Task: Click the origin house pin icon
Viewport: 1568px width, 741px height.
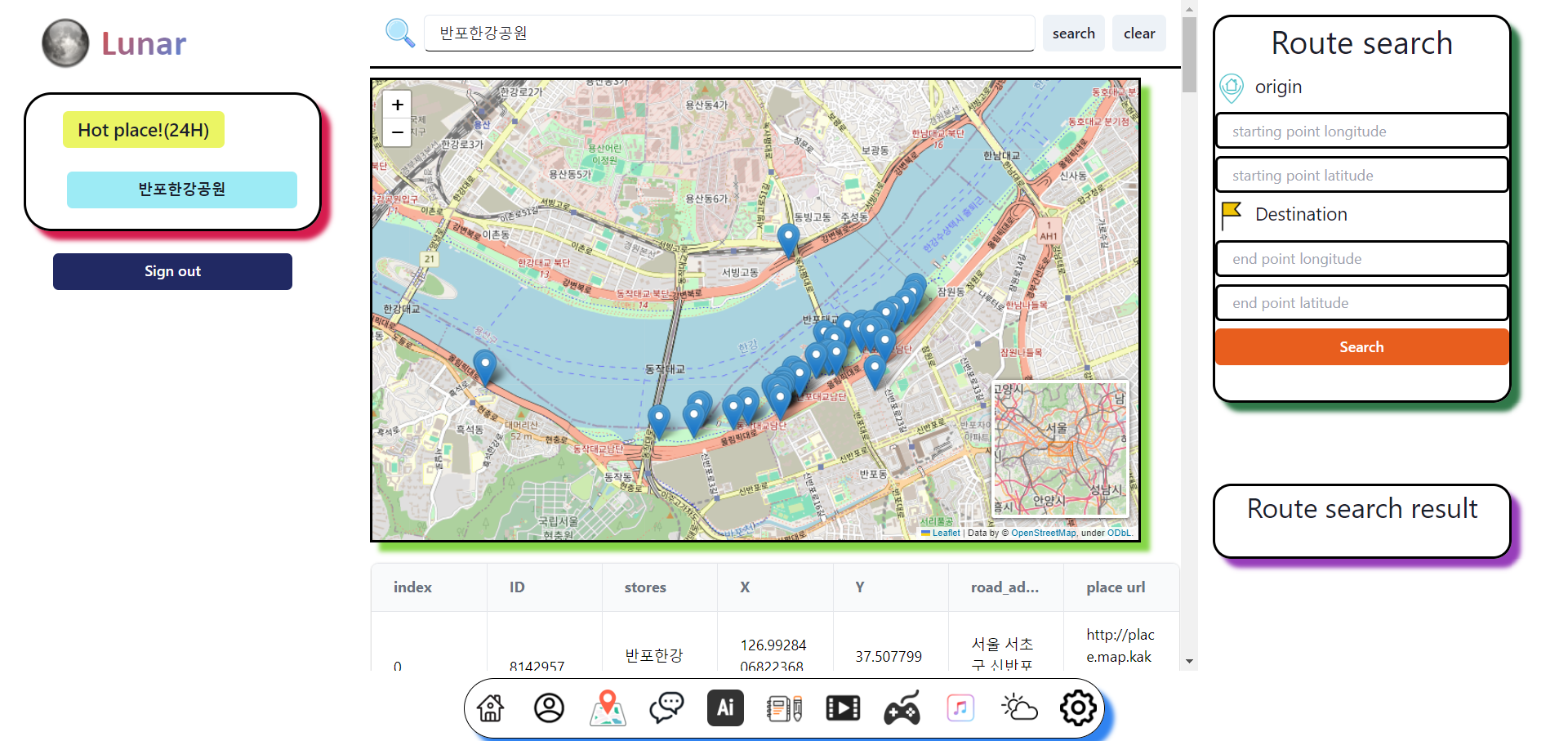Action: [x=1232, y=87]
